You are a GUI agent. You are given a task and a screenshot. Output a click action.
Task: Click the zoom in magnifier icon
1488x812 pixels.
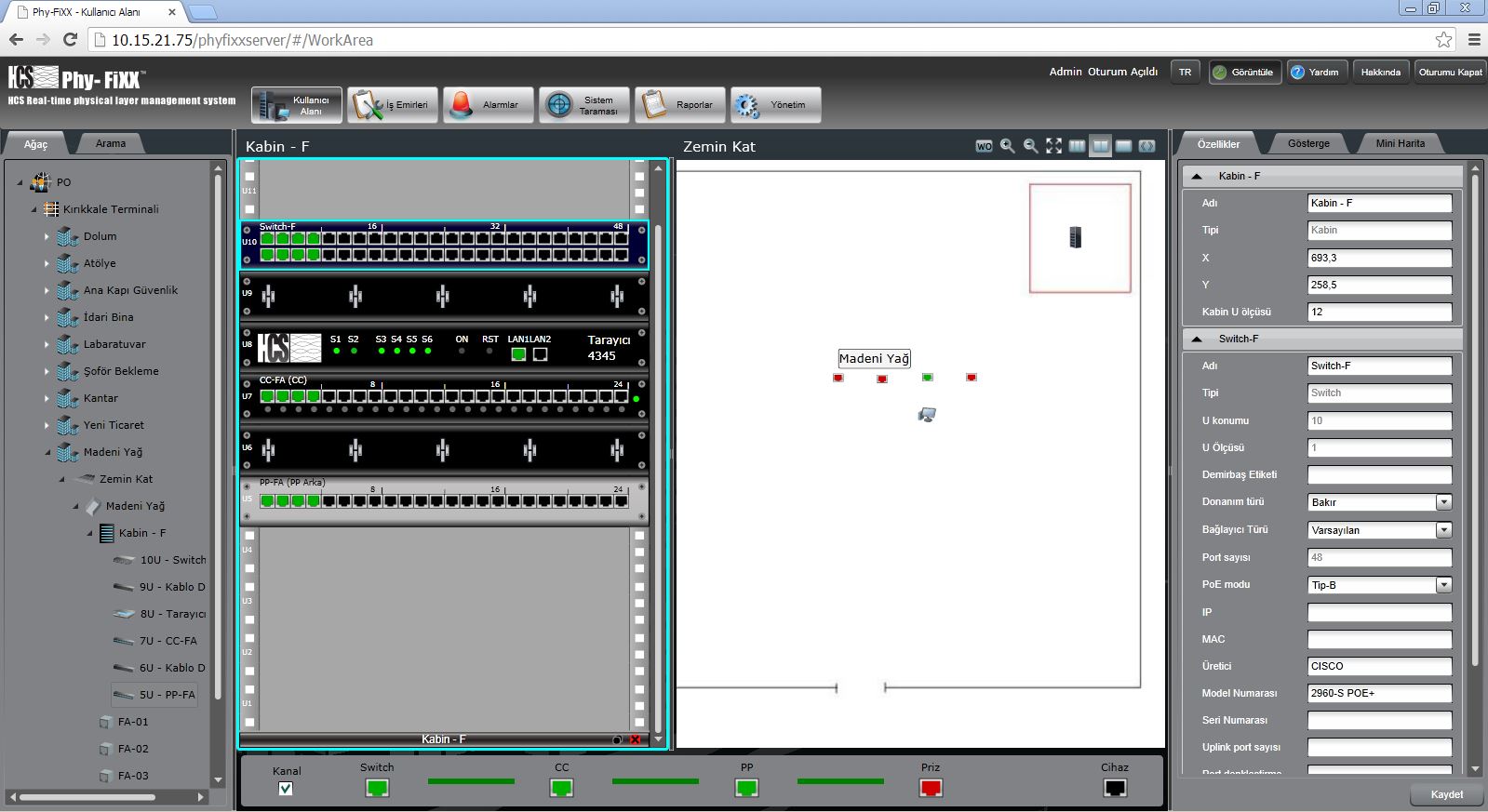pos(1007,146)
